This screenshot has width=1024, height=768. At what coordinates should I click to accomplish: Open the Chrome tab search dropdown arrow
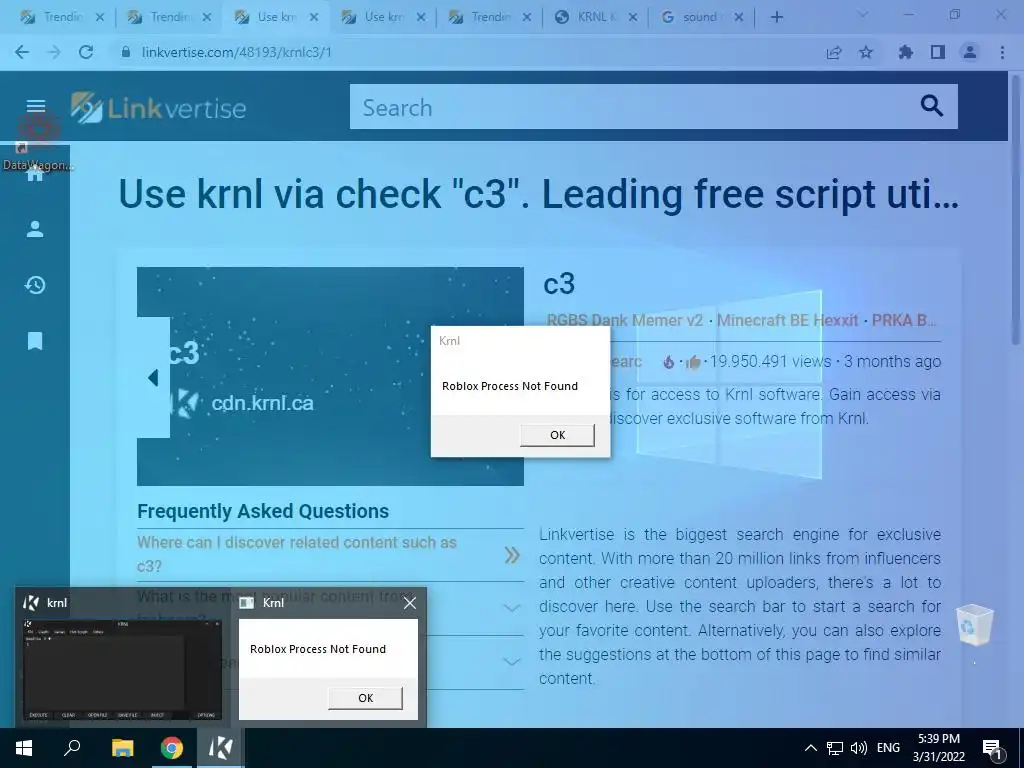click(863, 14)
